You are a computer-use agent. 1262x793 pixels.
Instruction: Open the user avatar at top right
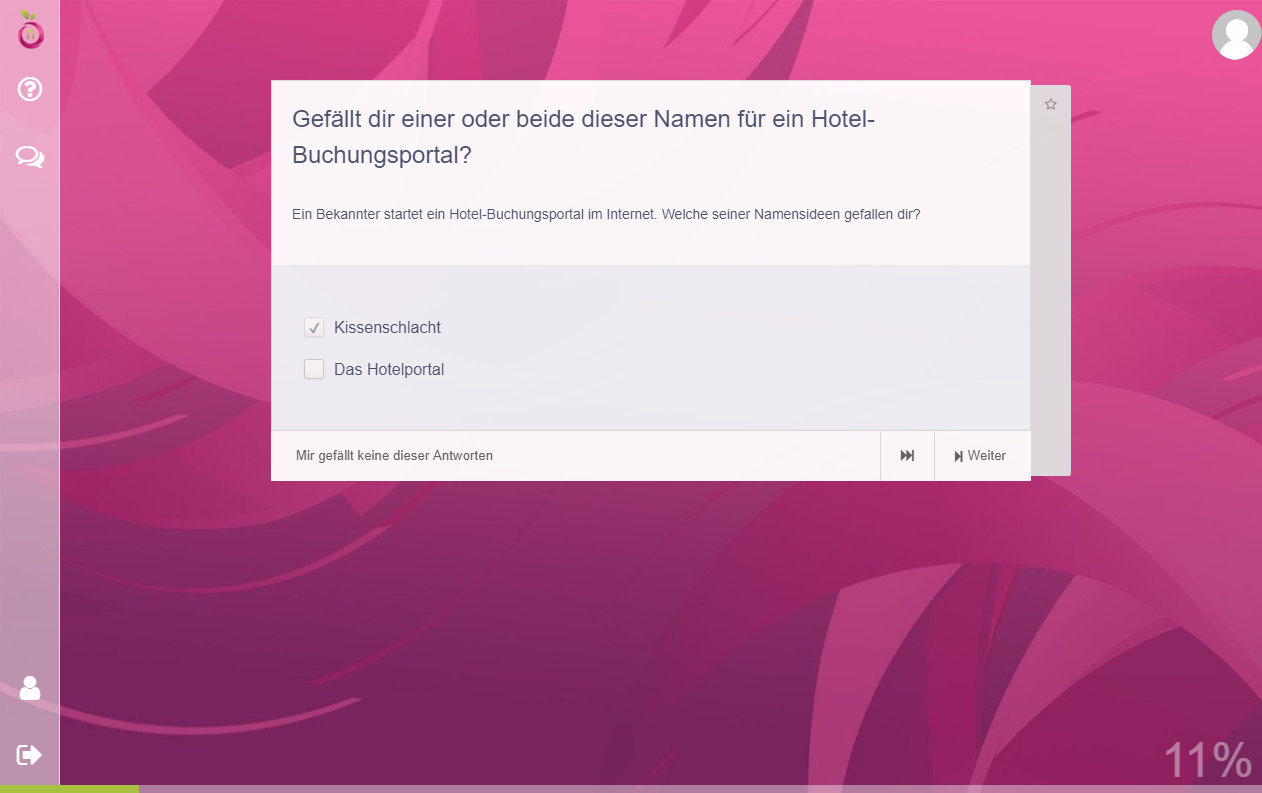tap(1236, 35)
